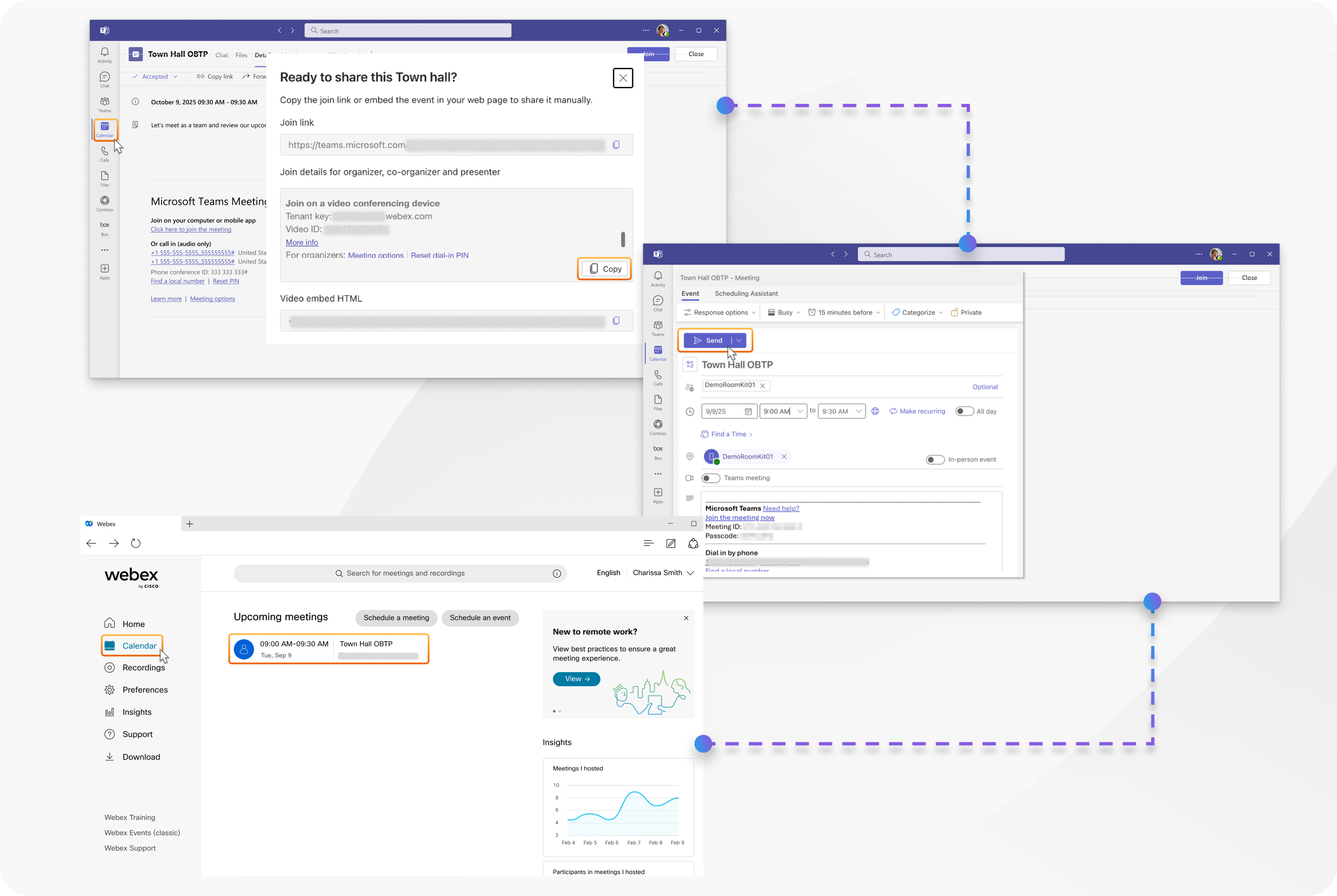
Task: Open the date picker calendar icon for 9/9/25
Action: click(x=748, y=411)
